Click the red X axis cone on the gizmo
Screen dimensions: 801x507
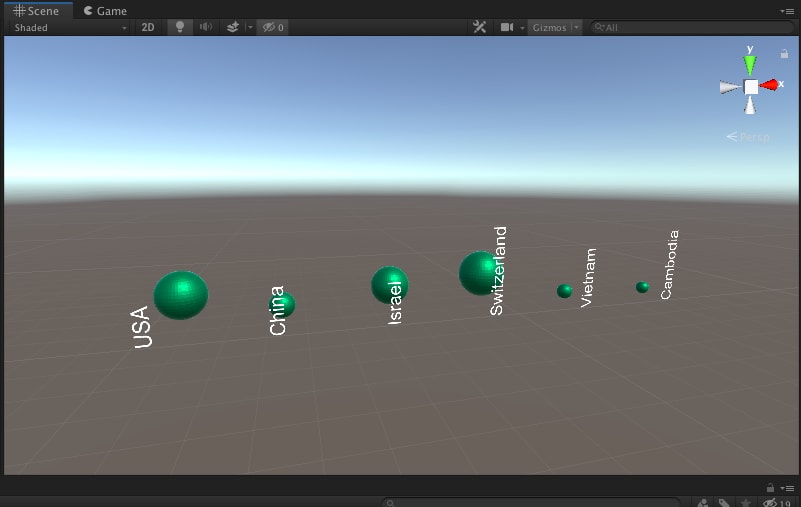tap(769, 84)
